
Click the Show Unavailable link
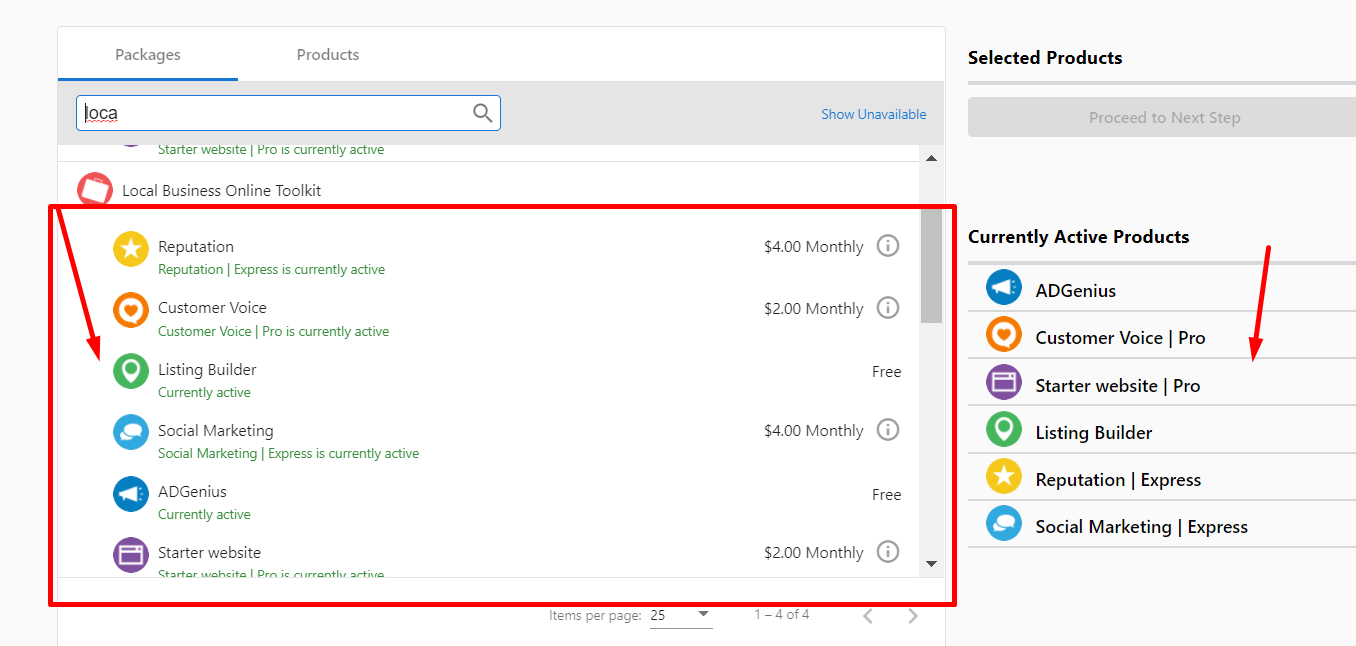pos(874,114)
